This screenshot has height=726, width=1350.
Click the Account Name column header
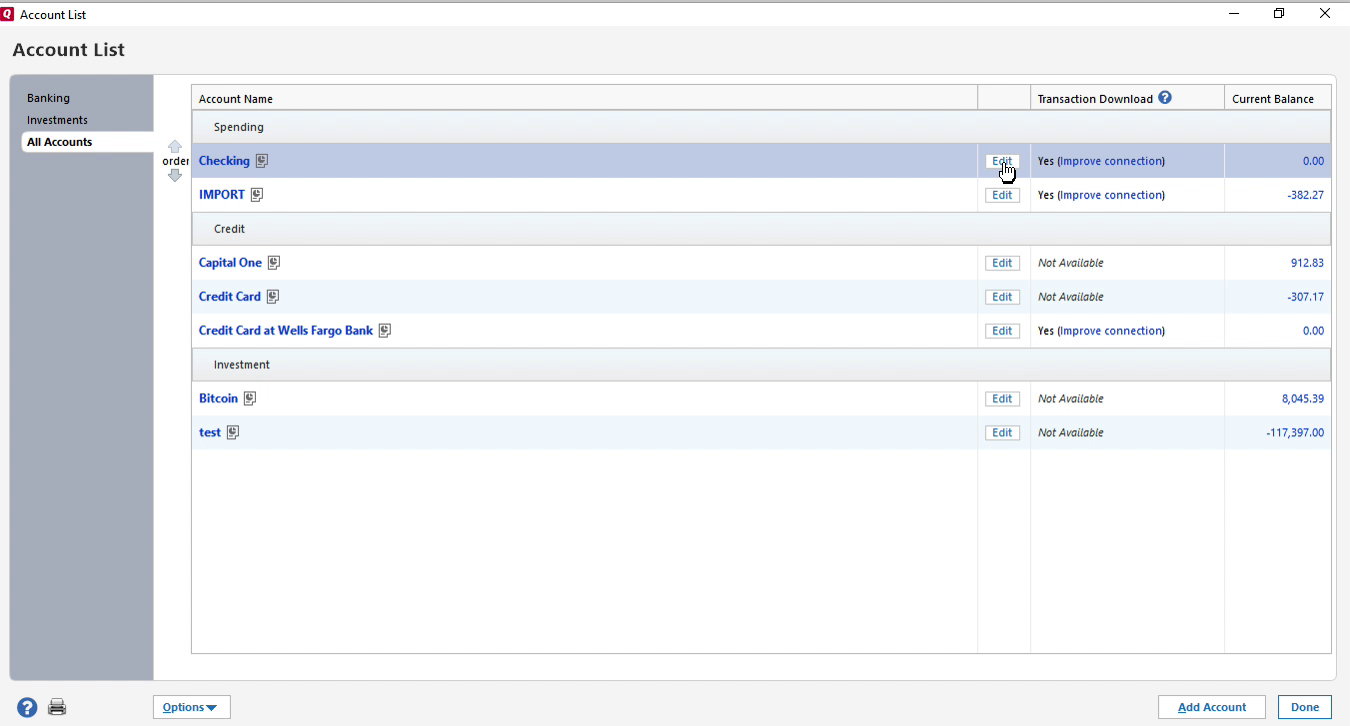pyautogui.click(x=584, y=98)
